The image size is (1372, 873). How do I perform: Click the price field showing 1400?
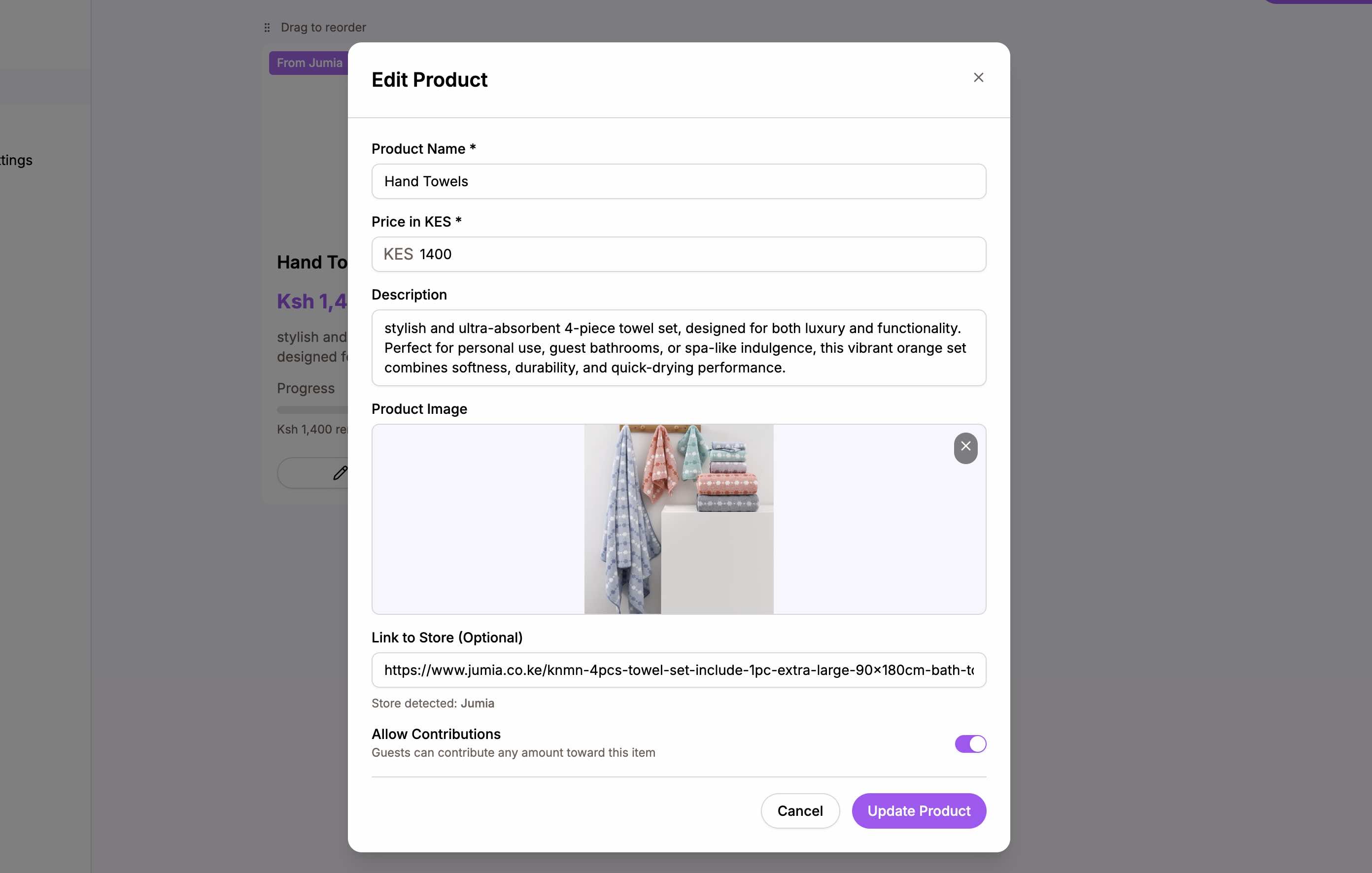pos(627,254)
